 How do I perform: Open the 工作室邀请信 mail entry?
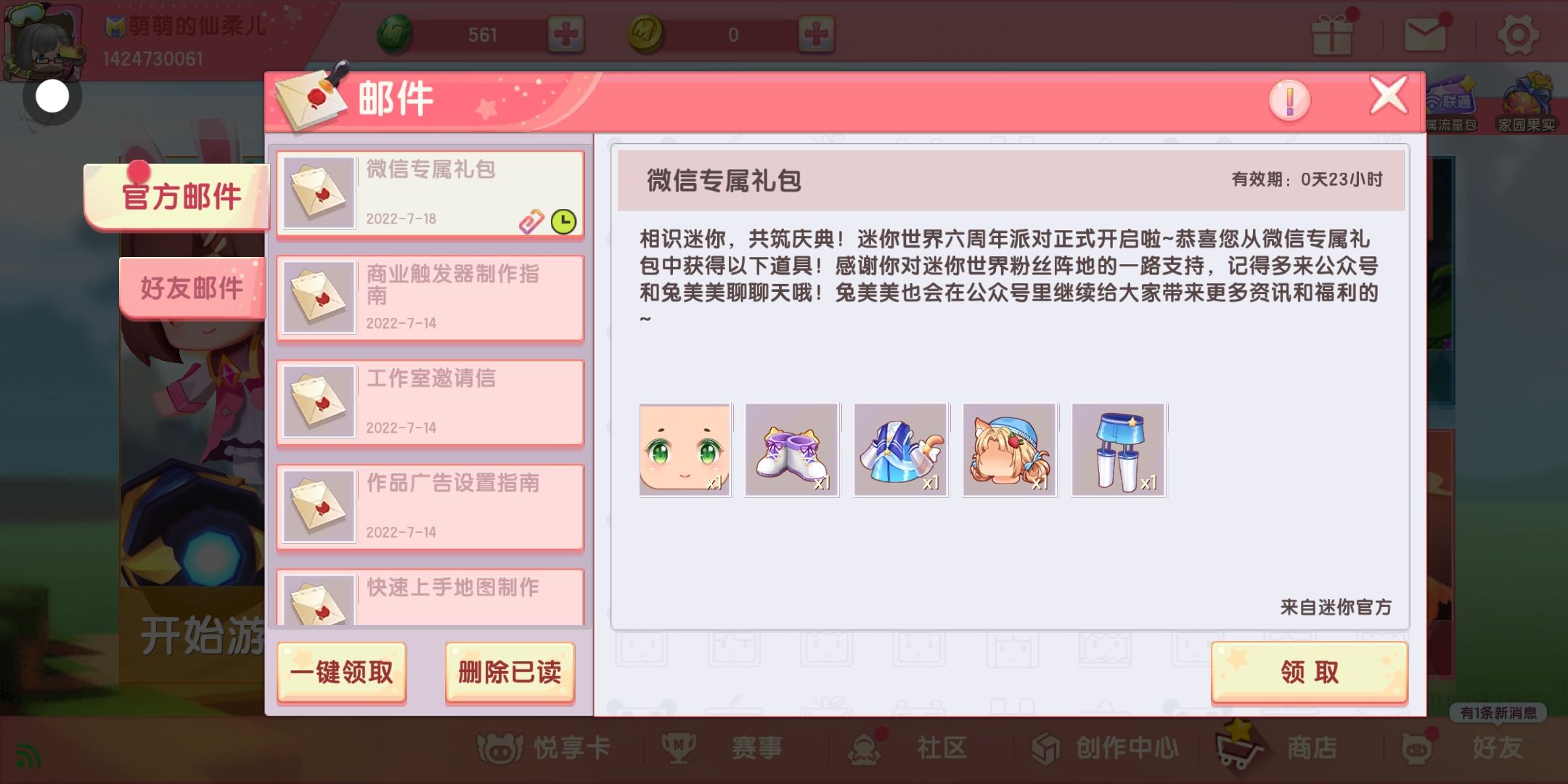pos(430,402)
